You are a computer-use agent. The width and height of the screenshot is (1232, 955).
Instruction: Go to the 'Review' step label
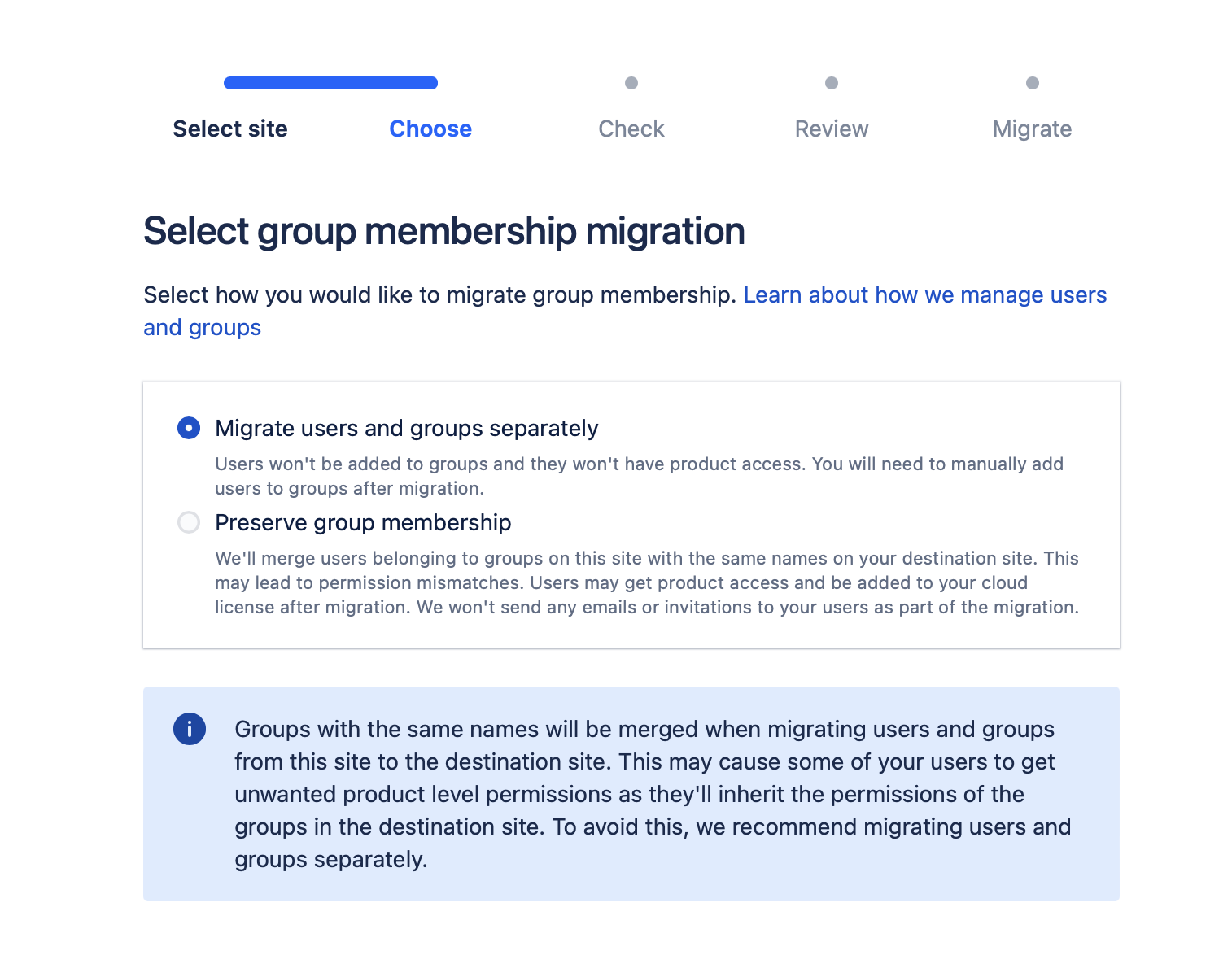click(x=832, y=129)
